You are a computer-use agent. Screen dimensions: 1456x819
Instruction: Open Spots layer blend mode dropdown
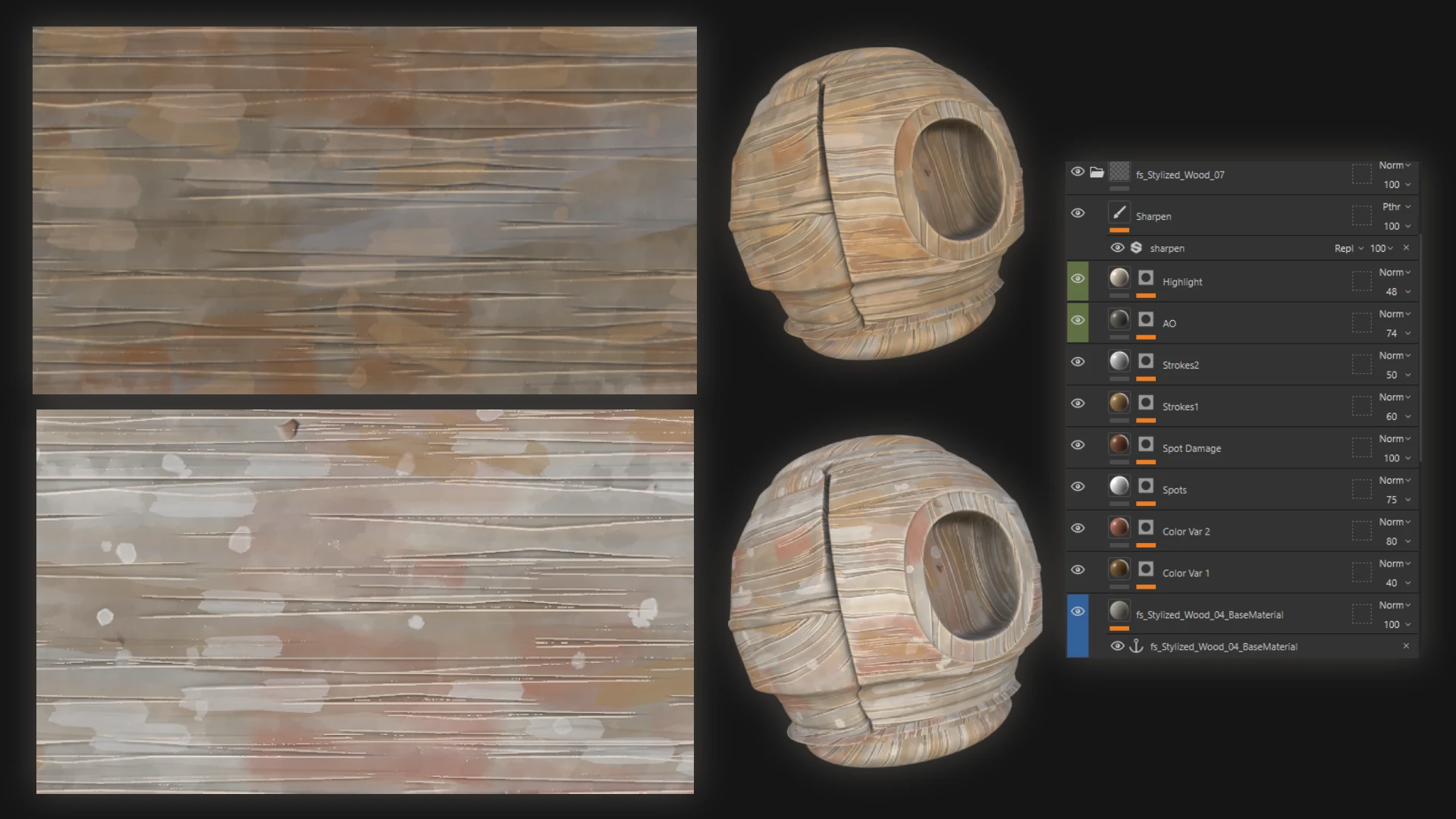click(x=1395, y=481)
